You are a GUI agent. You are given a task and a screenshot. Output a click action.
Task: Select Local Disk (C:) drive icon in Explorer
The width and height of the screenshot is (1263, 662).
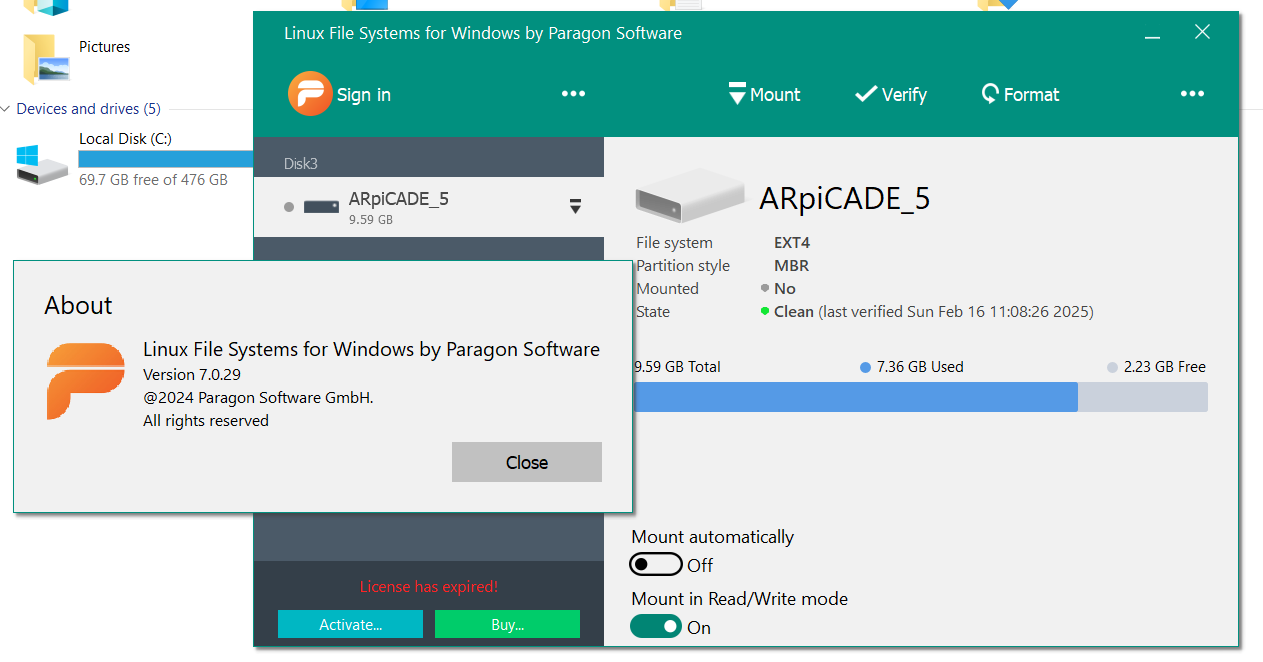point(42,163)
